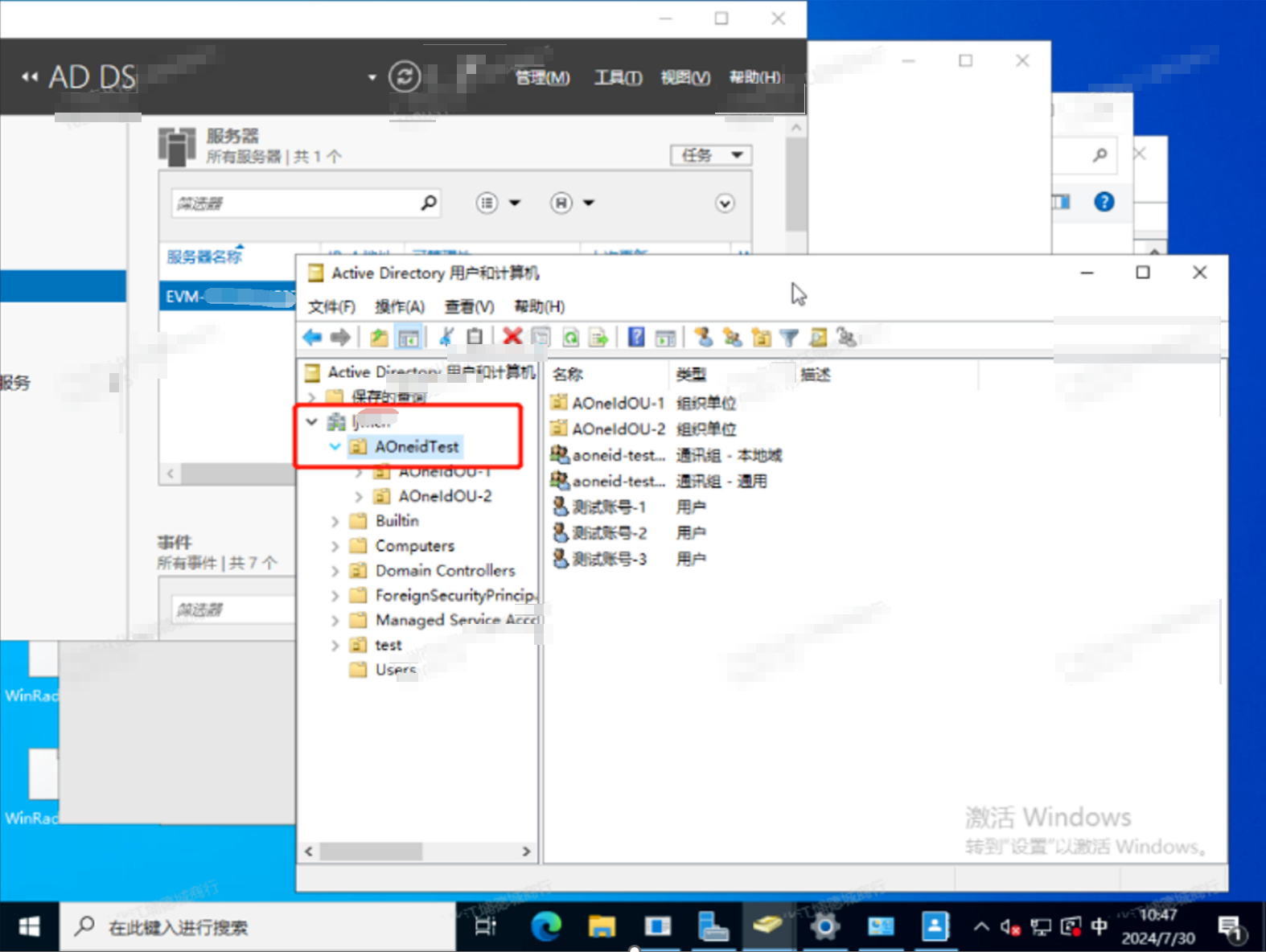Open Microsoft Edge from the taskbar

(x=546, y=927)
